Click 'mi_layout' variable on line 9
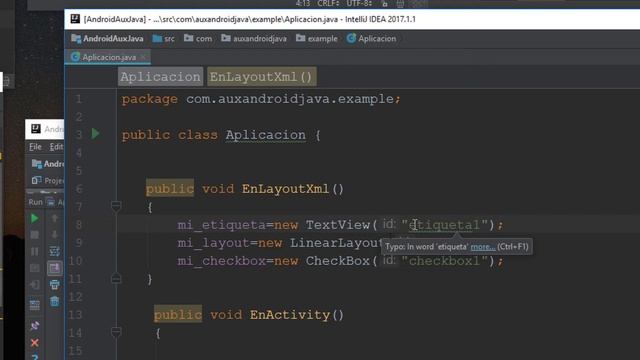This screenshot has width=640, height=360. tap(213, 243)
